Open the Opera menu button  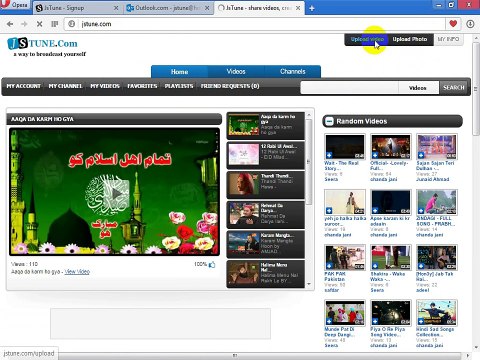tap(15, 5)
